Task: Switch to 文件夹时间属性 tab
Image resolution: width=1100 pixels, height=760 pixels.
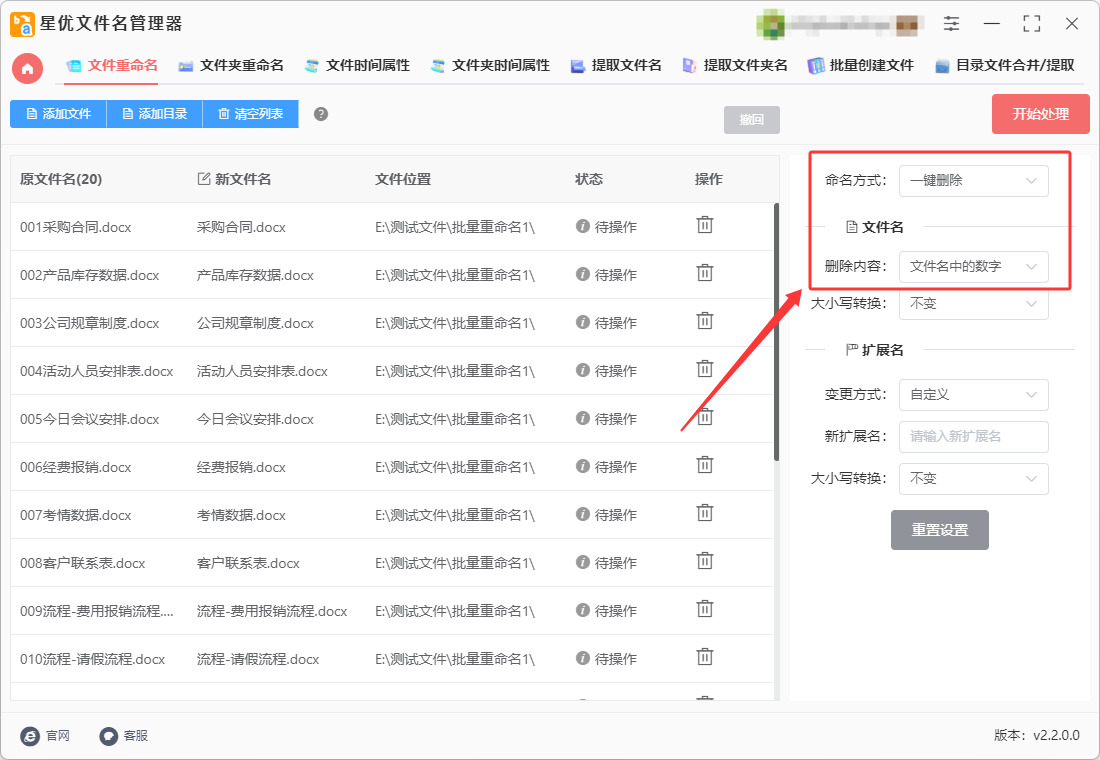Action: point(490,66)
